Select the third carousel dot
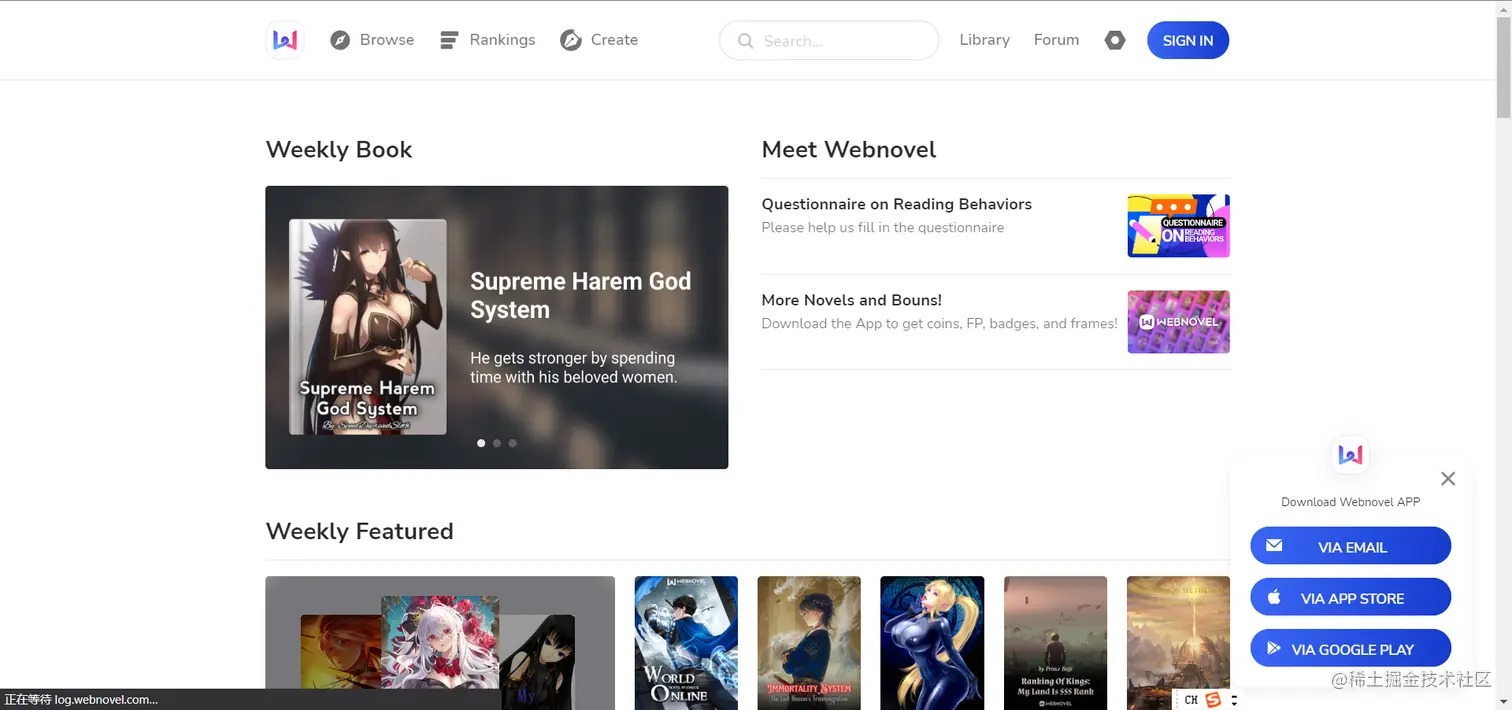Viewport: 1512px width, 710px height. [512, 443]
